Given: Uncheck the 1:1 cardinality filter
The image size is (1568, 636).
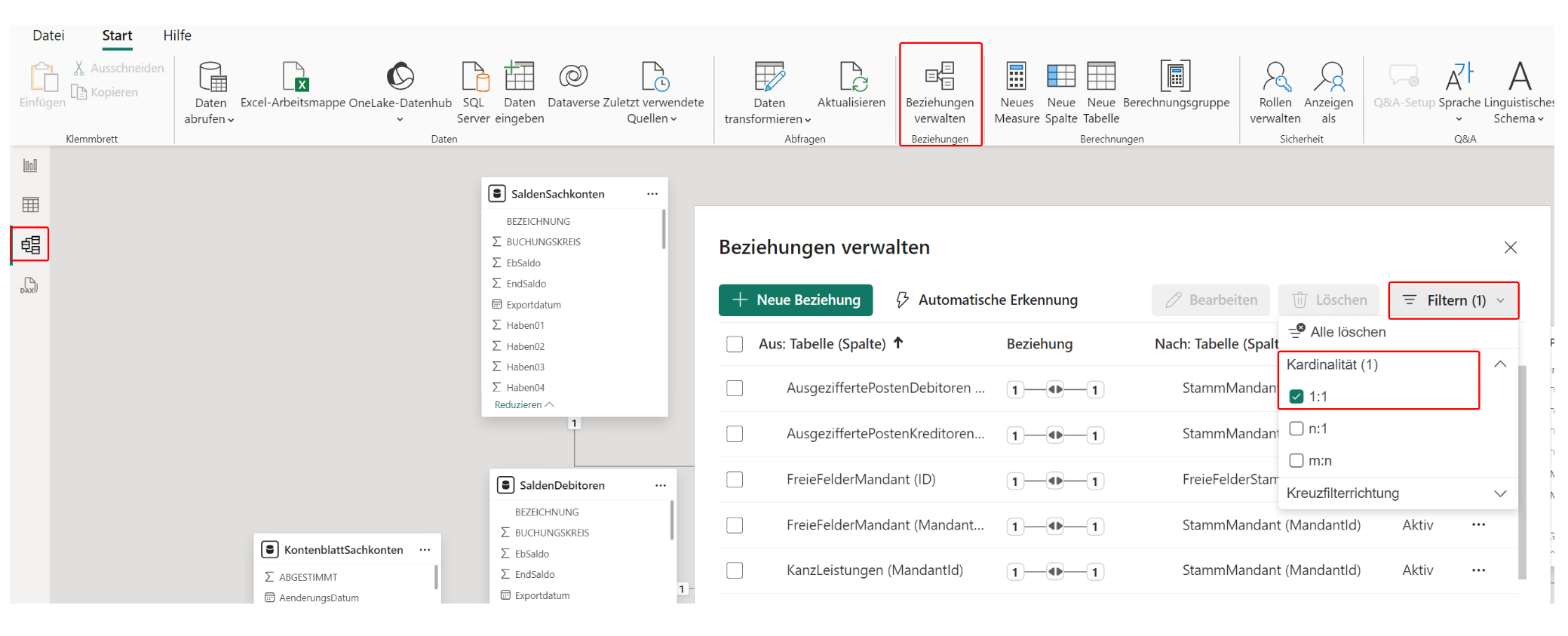Looking at the screenshot, I should pos(1296,396).
